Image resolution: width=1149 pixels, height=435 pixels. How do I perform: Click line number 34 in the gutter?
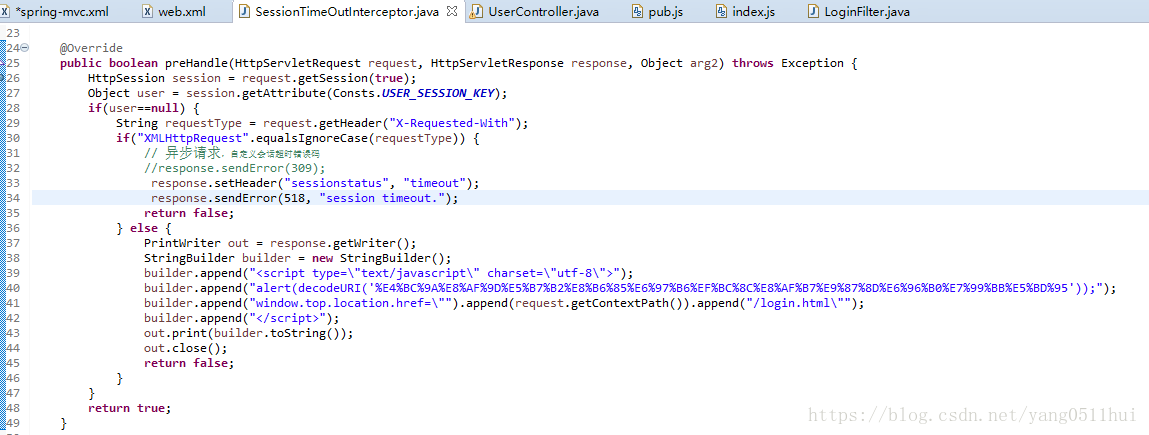12,198
